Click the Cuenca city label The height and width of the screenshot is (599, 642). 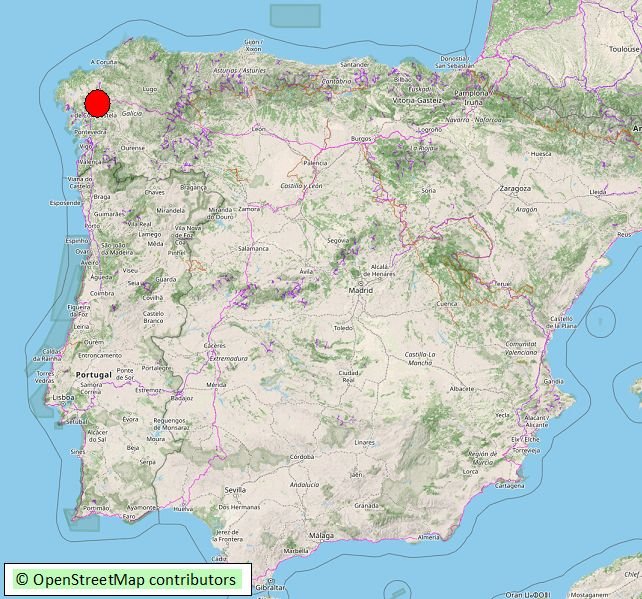tap(447, 304)
